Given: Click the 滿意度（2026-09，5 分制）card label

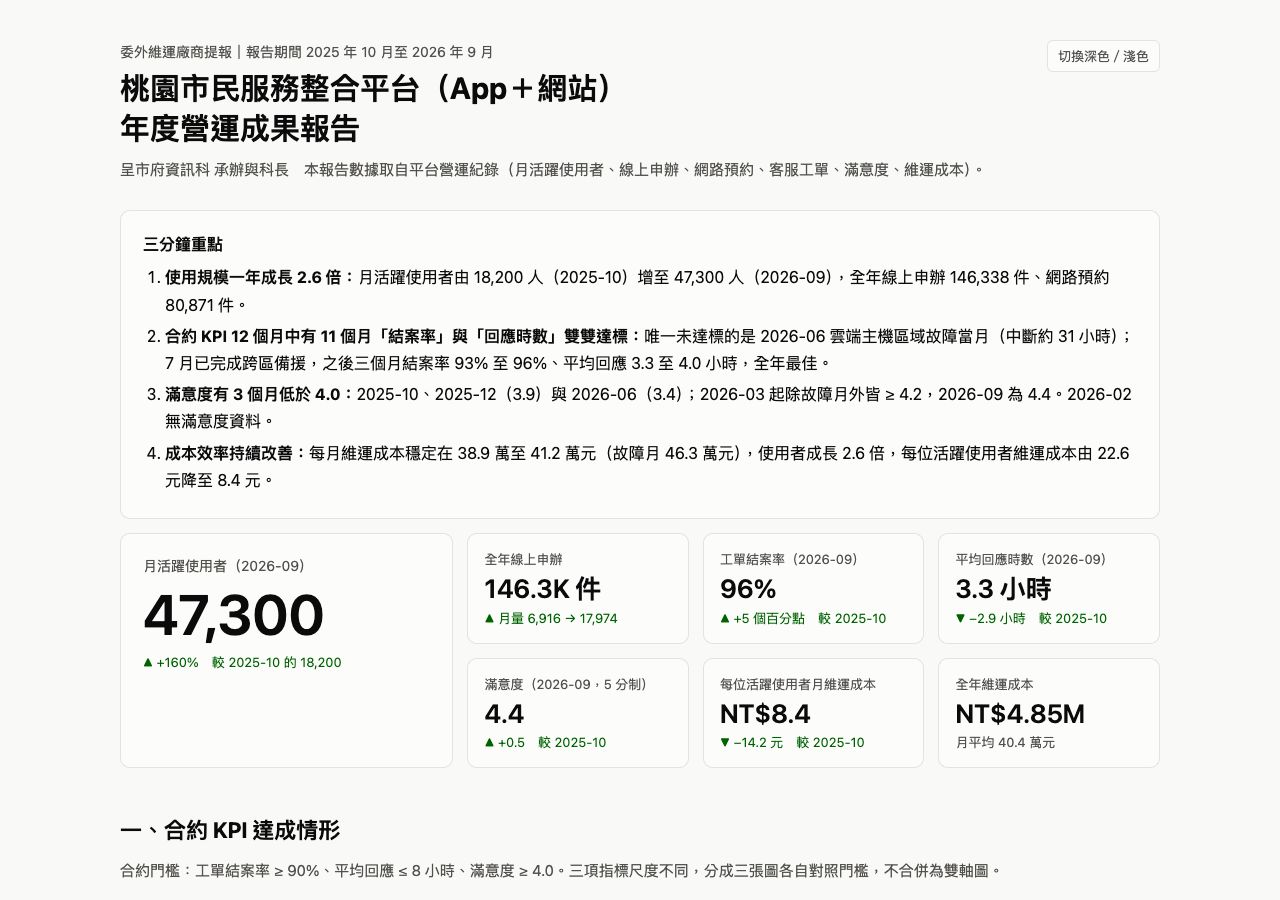Looking at the screenshot, I should [x=566, y=685].
